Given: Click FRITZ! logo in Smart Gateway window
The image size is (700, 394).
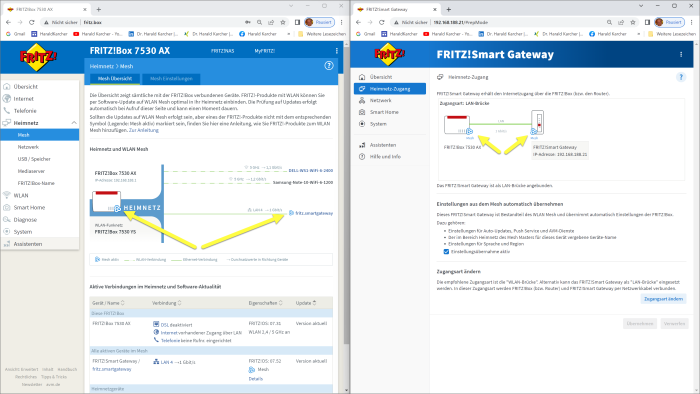Looking at the screenshot, I should [x=389, y=55].
